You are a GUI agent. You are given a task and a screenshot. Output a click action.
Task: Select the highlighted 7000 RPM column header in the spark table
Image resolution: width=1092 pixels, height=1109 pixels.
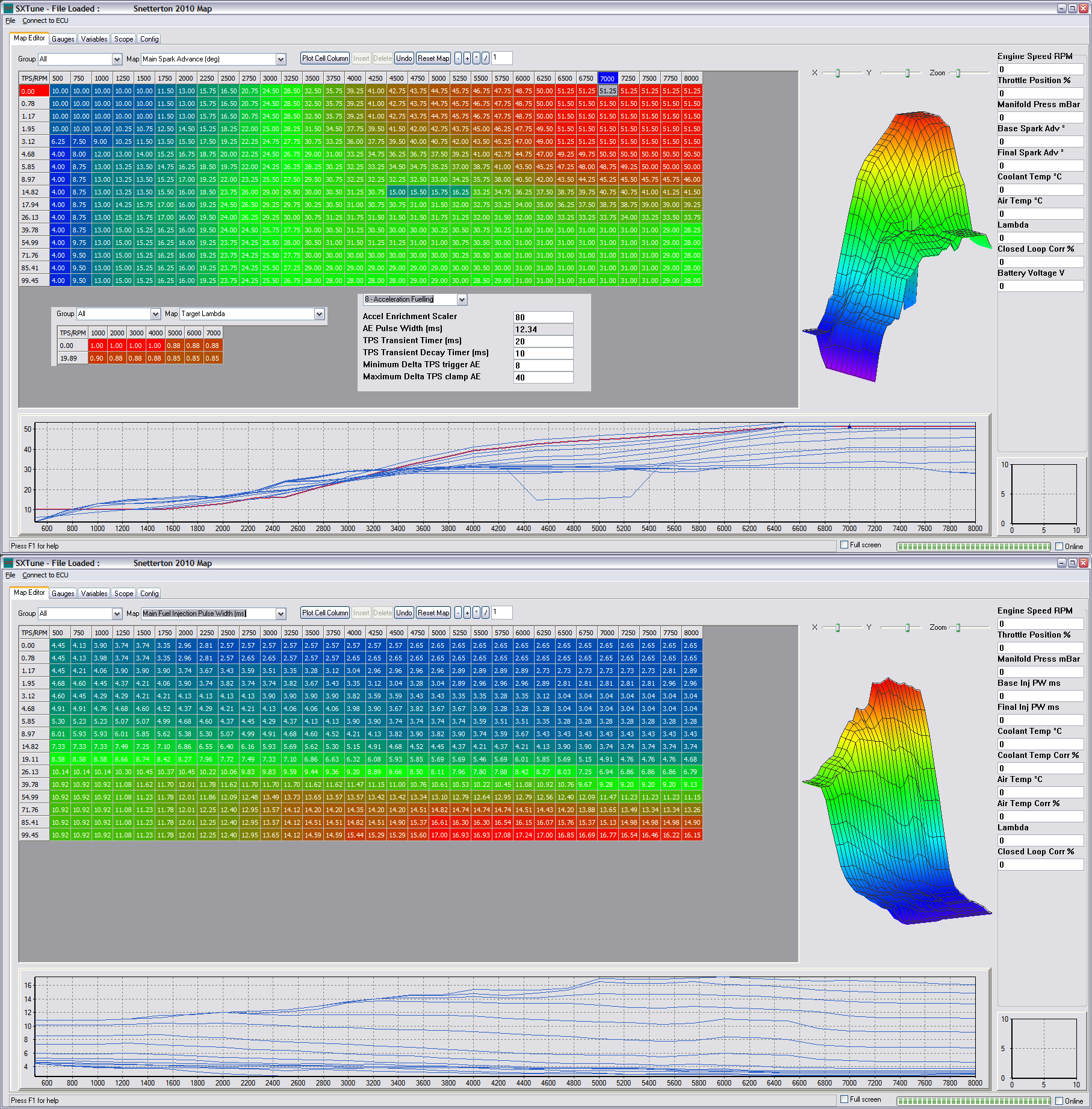point(607,78)
